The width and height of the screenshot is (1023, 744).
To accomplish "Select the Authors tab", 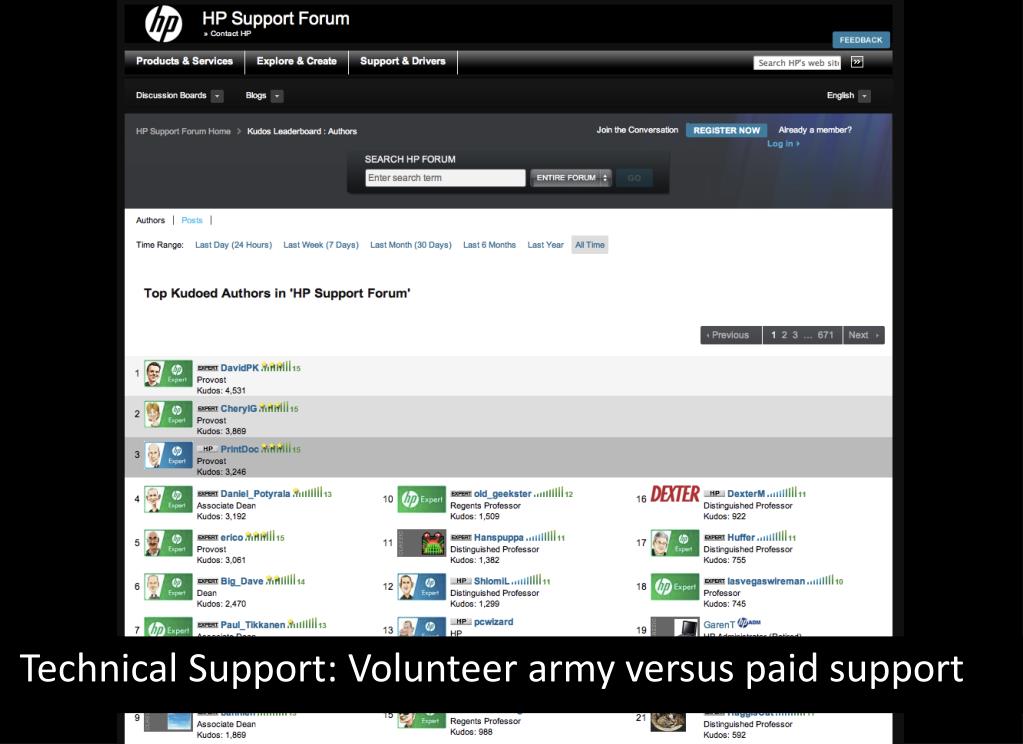I will click(x=150, y=221).
